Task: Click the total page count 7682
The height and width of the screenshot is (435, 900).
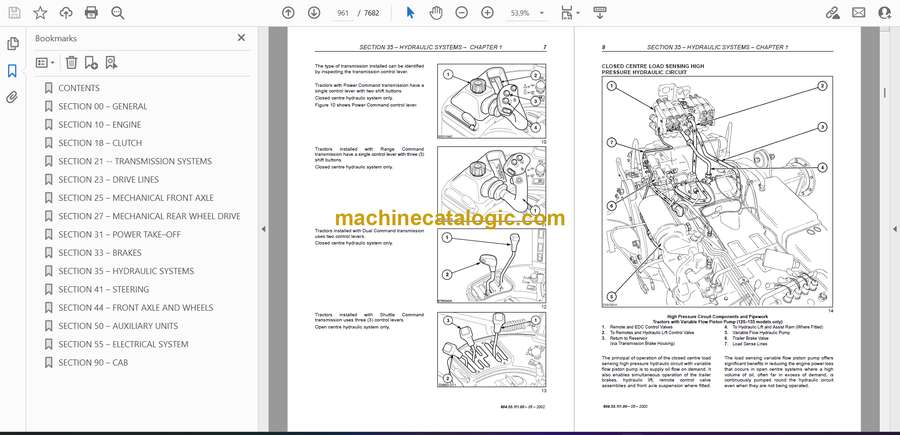Action: [372, 13]
